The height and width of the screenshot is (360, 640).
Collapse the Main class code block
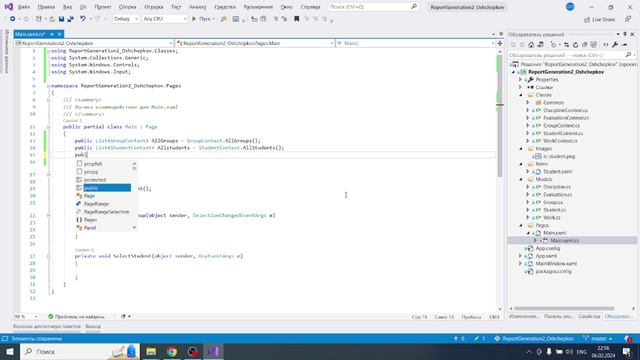48,127
